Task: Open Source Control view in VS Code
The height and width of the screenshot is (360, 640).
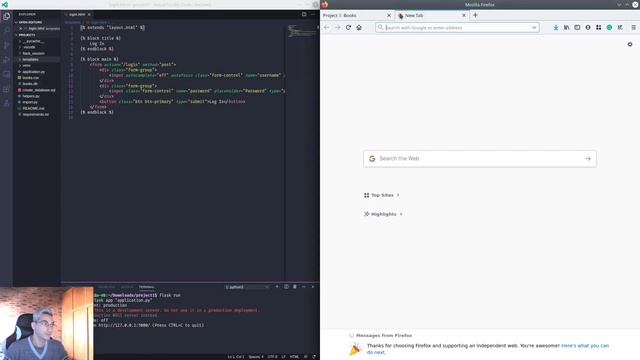Action: click(6, 45)
